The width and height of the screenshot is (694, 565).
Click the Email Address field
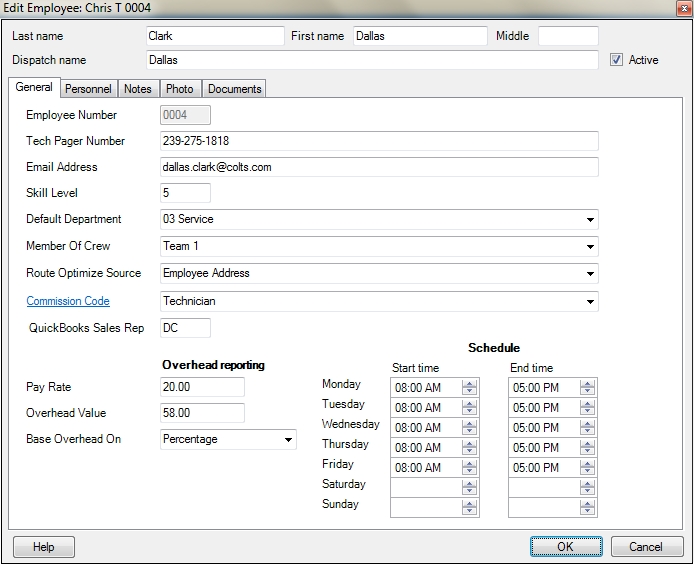(379, 167)
